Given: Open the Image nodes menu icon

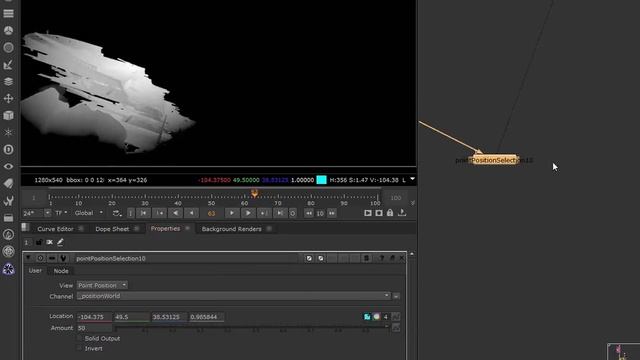Looking at the screenshot, I should tap(8, 13).
